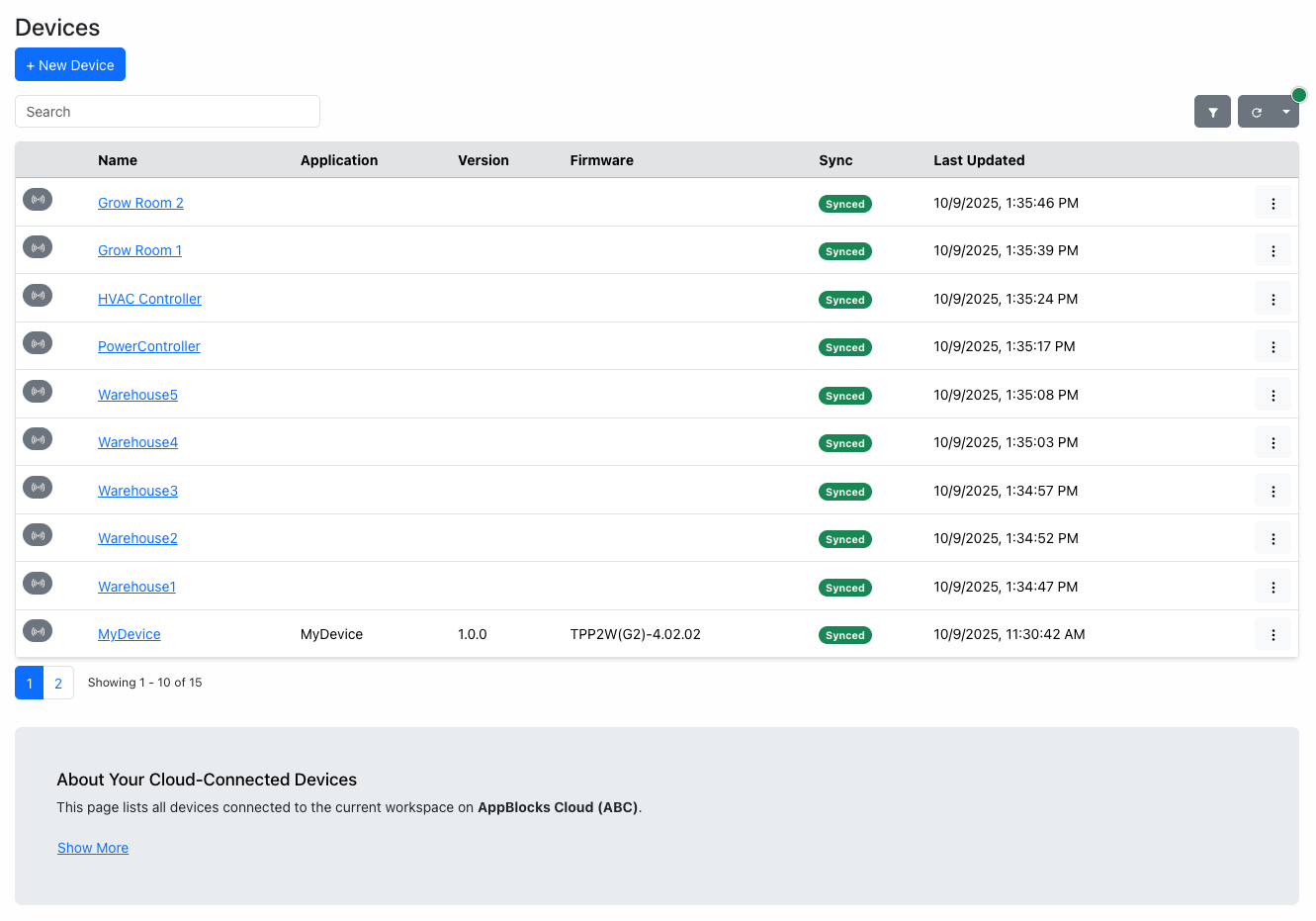
Task: Click the device status icon for Grow Room 2
Action: tap(38, 200)
